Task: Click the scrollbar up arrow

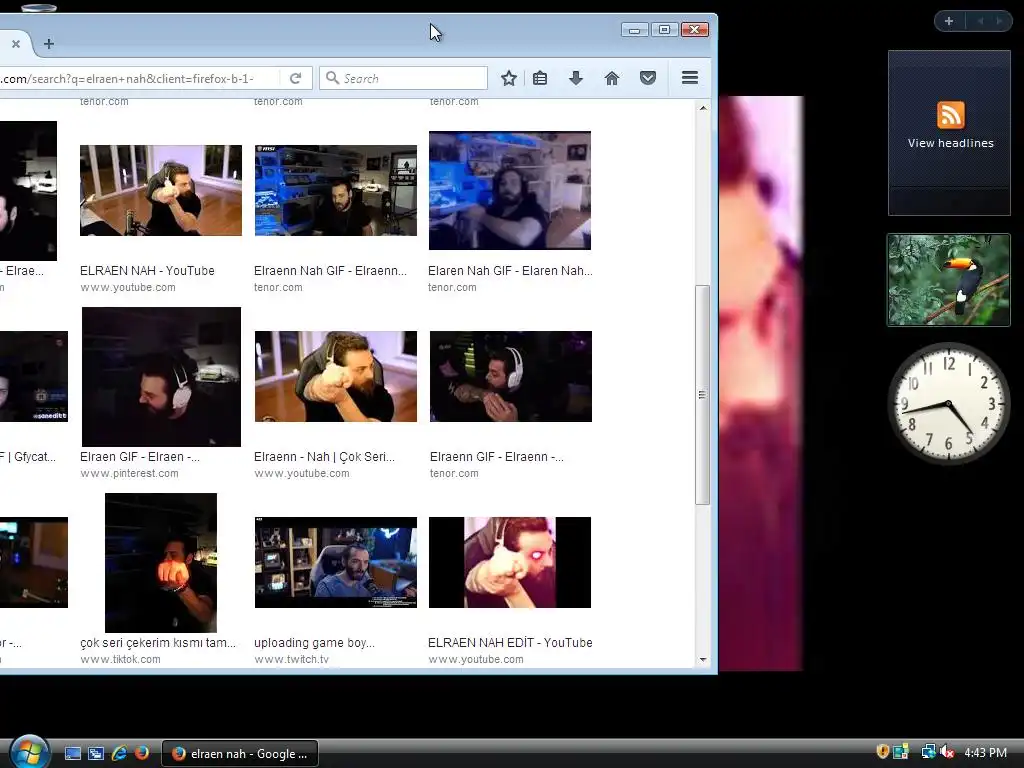Action: pos(703,108)
